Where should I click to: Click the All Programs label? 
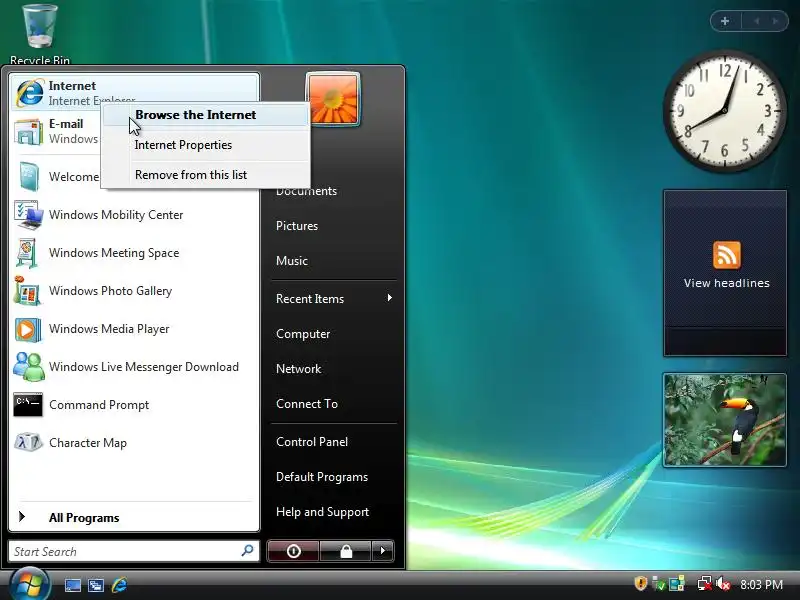84,518
